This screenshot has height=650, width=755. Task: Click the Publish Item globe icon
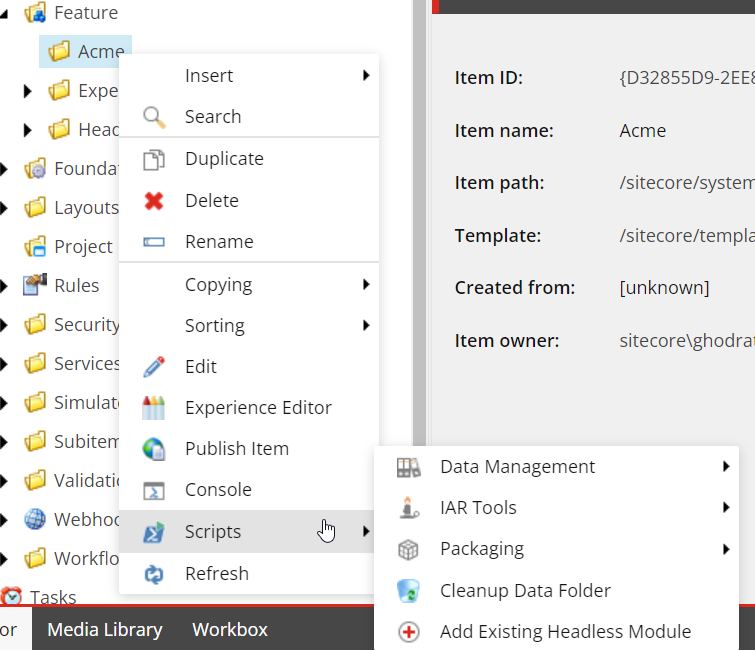154,449
